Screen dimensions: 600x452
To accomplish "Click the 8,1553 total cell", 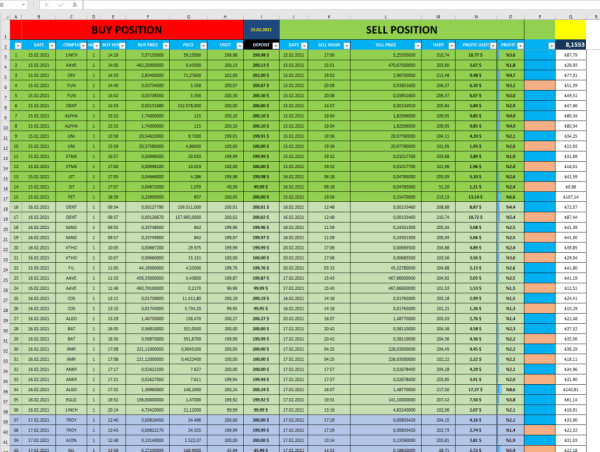I will click(572, 46).
